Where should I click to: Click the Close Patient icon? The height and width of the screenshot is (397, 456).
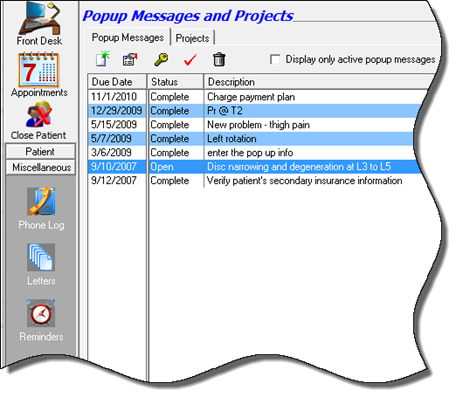pos(39,115)
